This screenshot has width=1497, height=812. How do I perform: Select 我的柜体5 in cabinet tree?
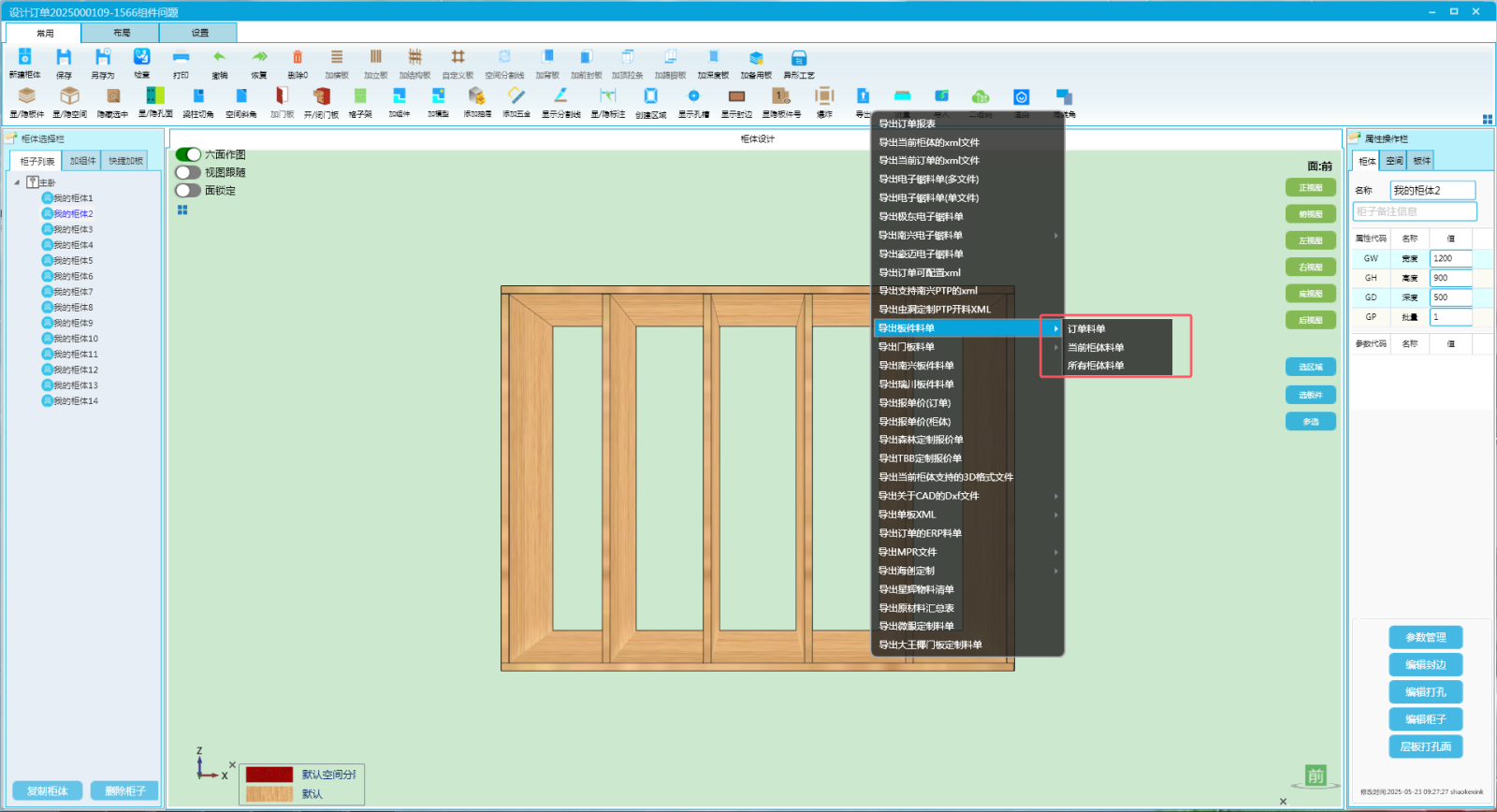[67, 260]
